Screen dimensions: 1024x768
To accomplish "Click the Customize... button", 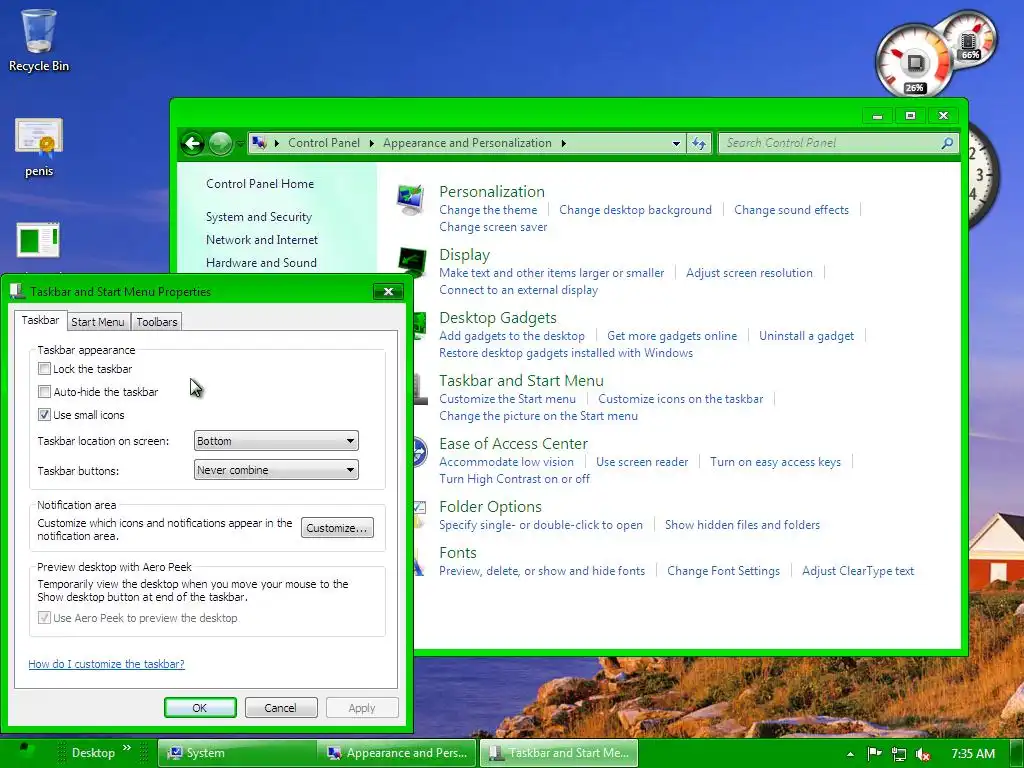I will point(337,528).
